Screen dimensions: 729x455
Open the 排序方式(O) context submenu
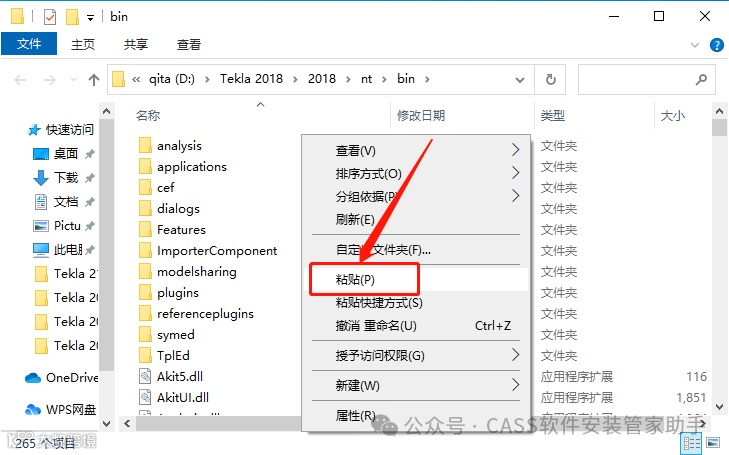416,173
